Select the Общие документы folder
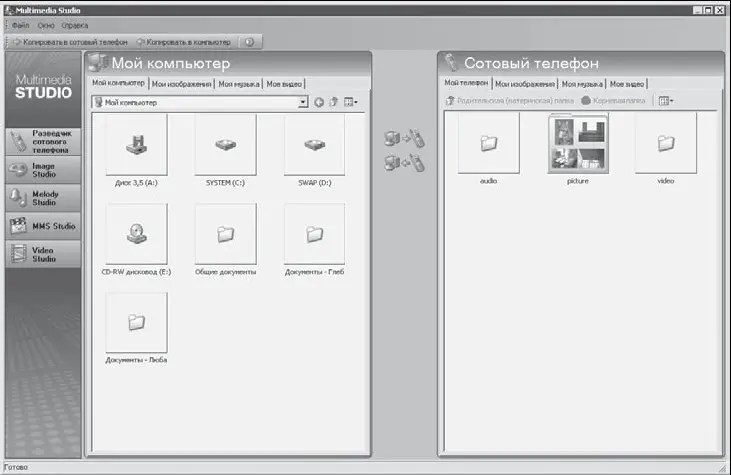Image resolution: width=731 pixels, height=475 pixels. click(226, 234)
